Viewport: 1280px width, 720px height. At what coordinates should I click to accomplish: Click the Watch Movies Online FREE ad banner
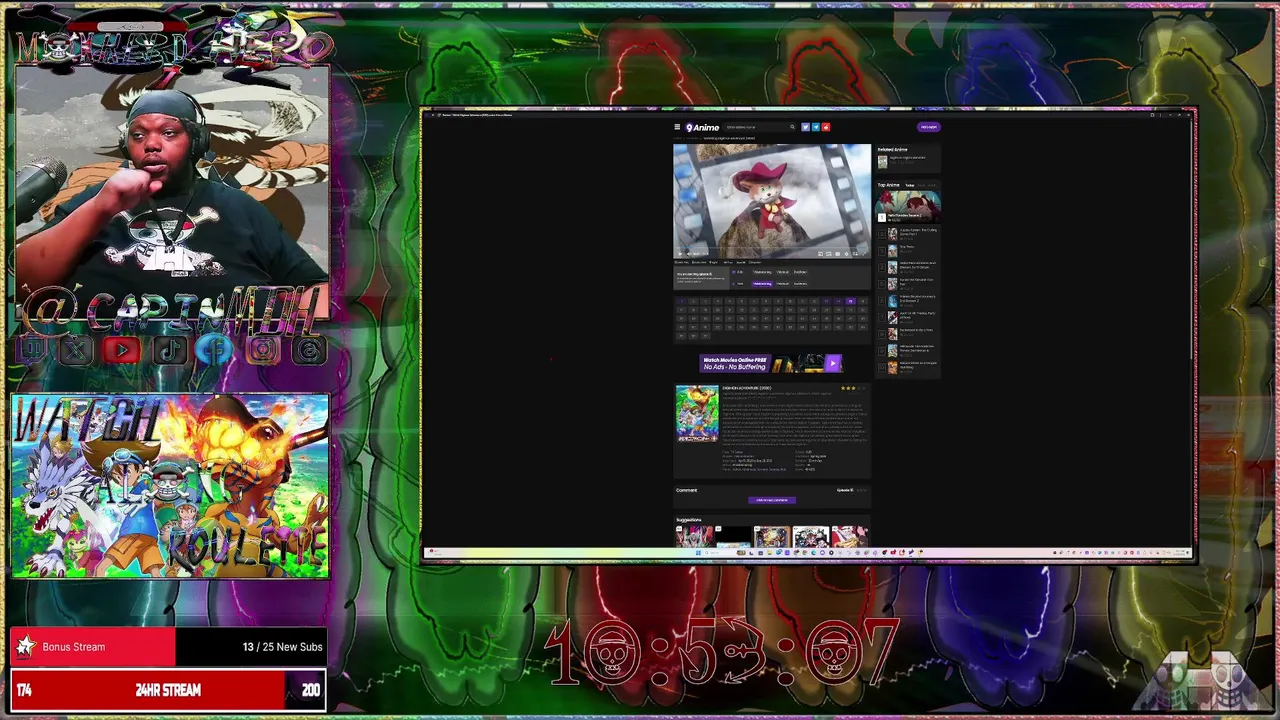coord(771,364)
